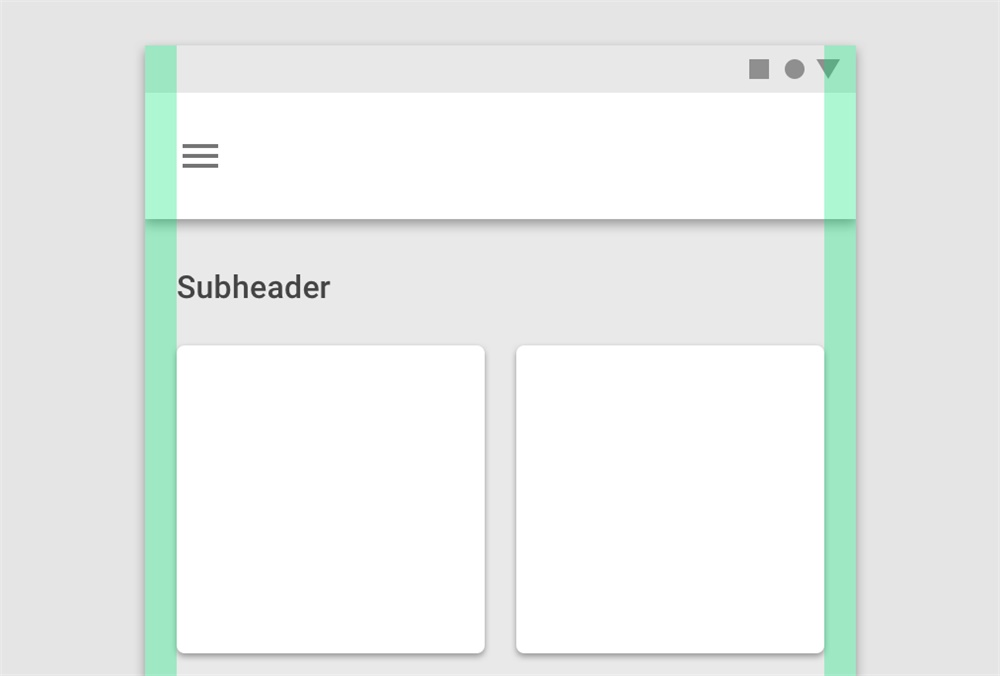The width and height of the screenshot is (1000, 676).
Task: Click the gray canvas above the device frame
Action: tap(500, 22)
